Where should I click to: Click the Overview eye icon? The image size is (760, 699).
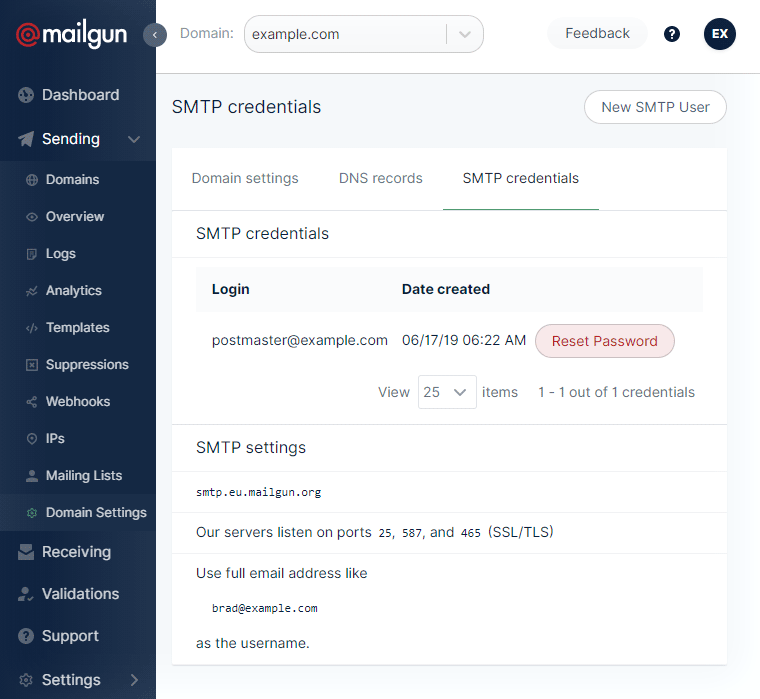(32, 217)
